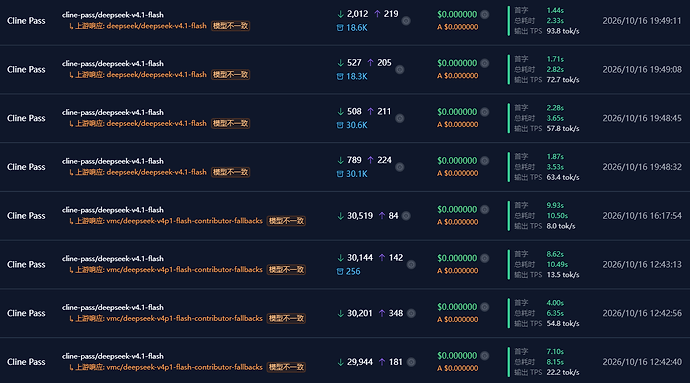This screenshot has width=690, height=383.
Task: Click the output arrow beside 219
Action: [377, 14]
